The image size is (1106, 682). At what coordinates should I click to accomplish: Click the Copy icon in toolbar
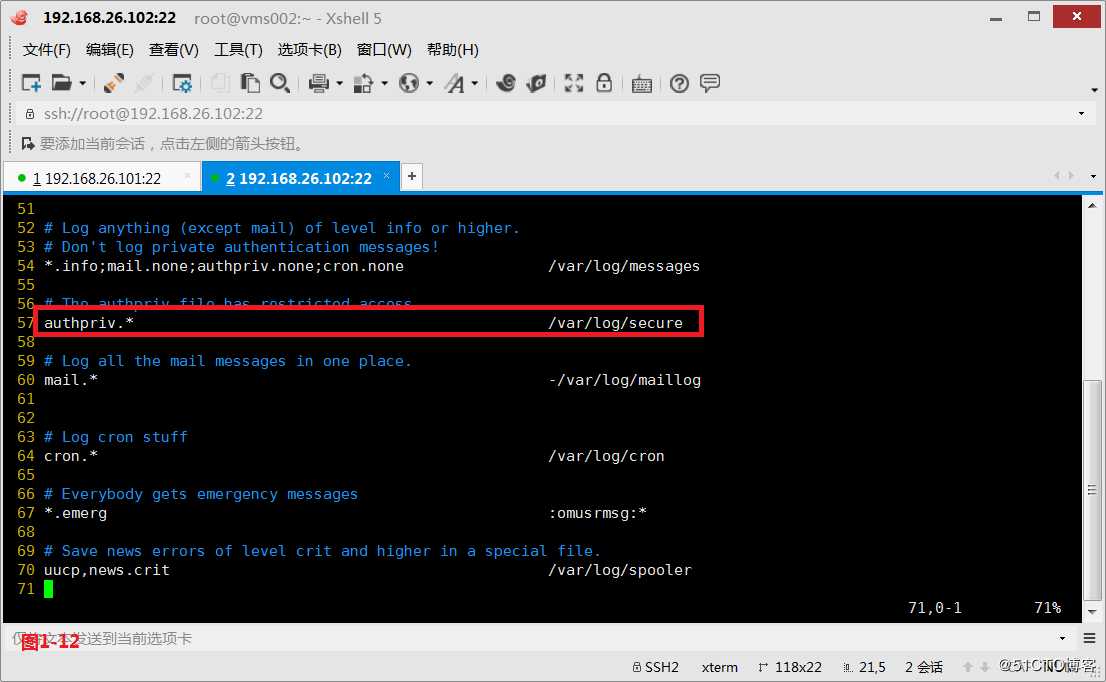pos(220,83)
